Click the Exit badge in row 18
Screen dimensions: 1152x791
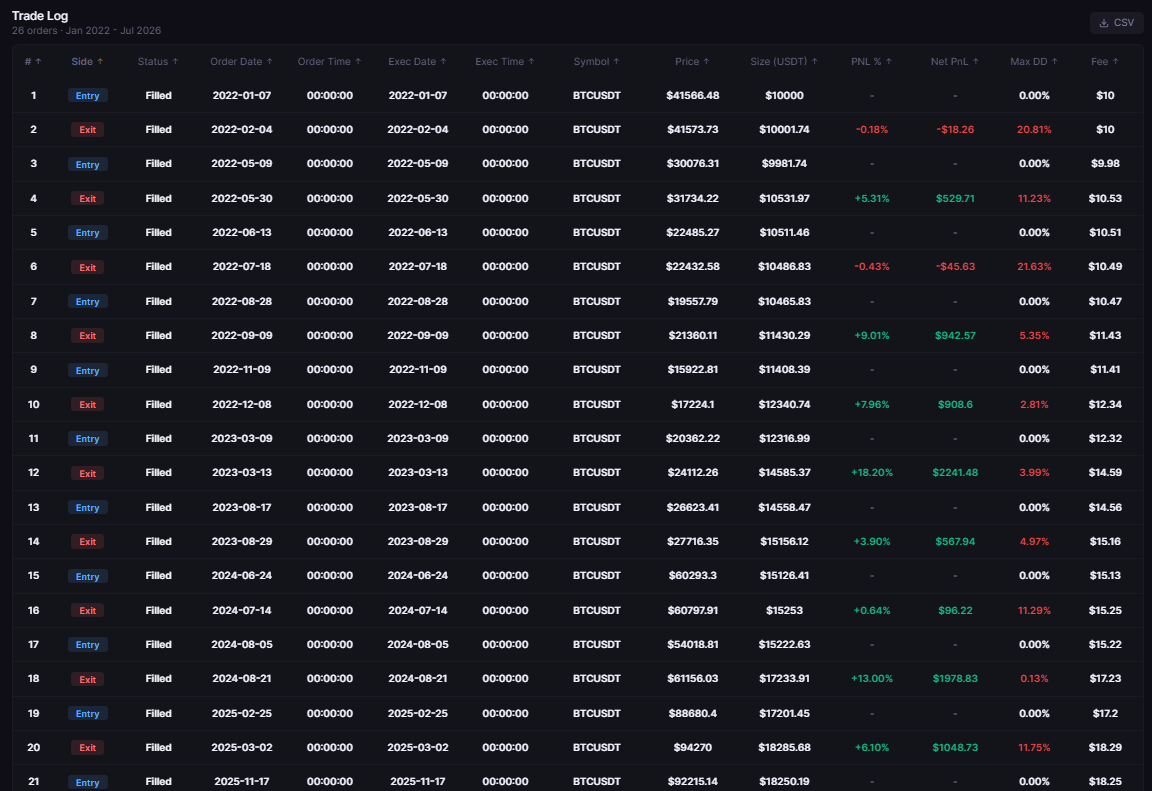[87, 679]
